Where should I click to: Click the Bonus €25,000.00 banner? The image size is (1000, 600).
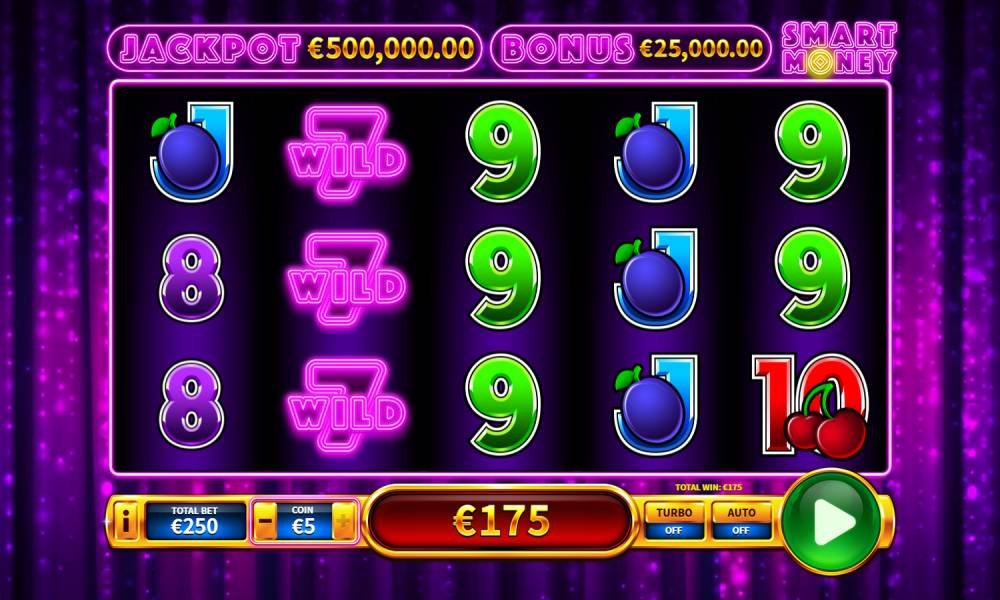(x=631, y=48)
